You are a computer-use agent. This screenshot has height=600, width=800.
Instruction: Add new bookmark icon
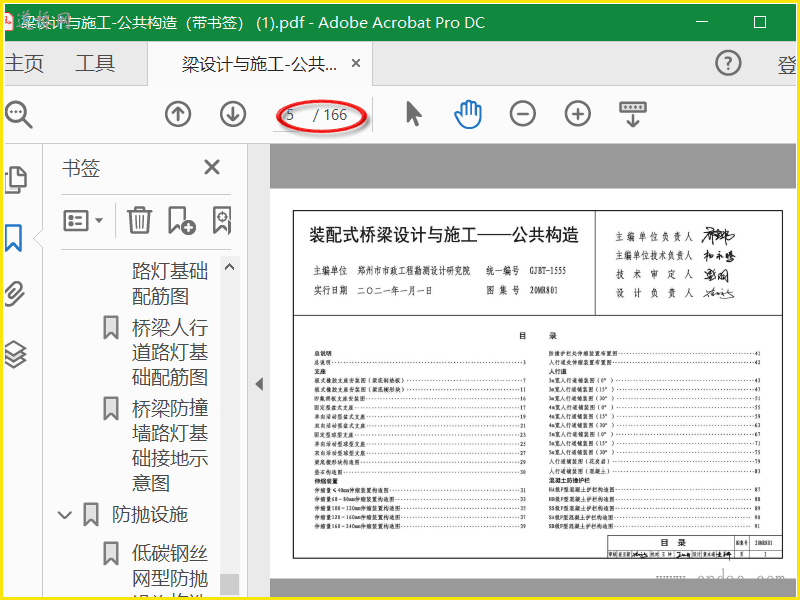tap(182, 220)
